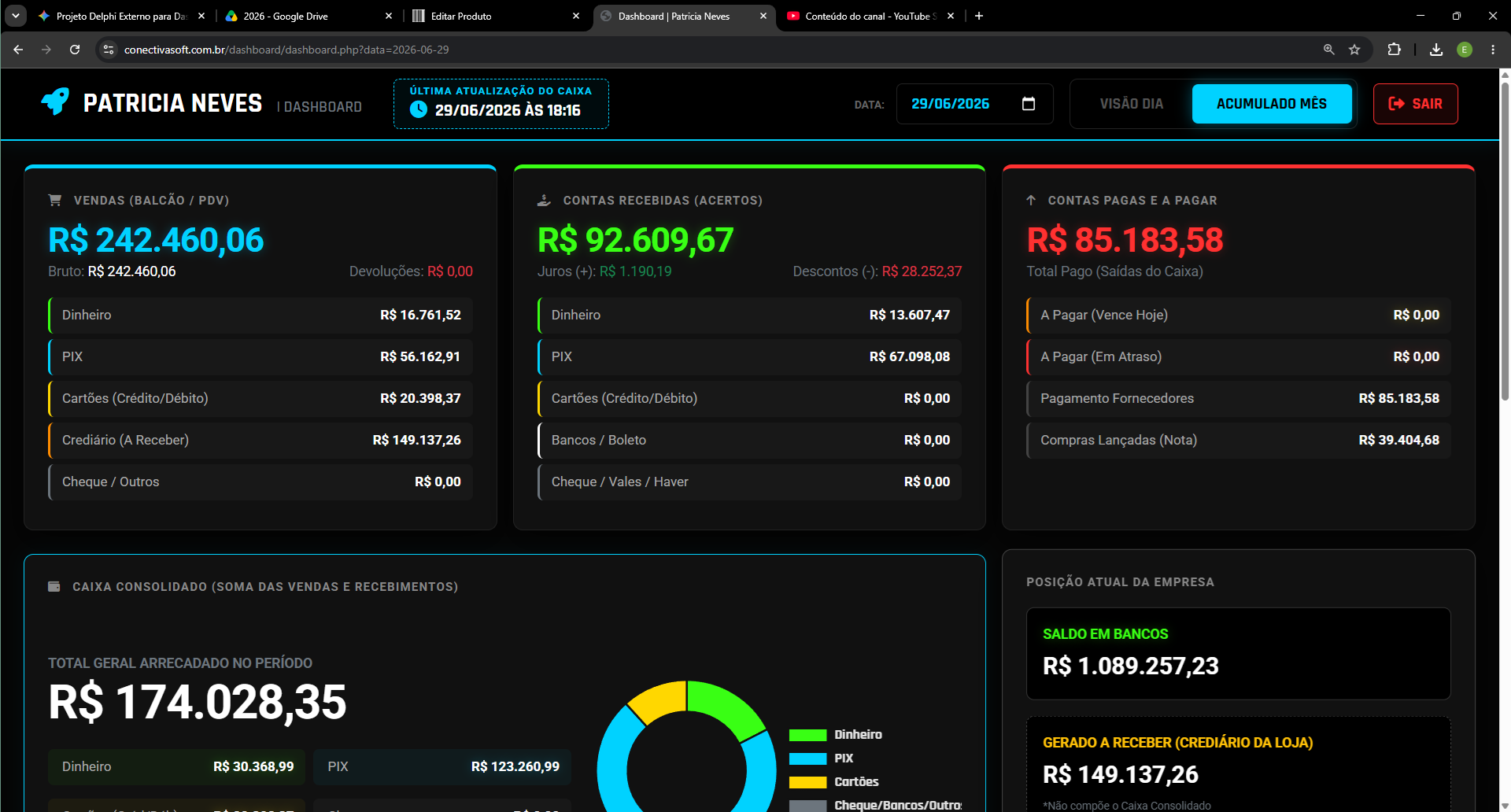Click Bancos / Boleto row

point(749,440)
